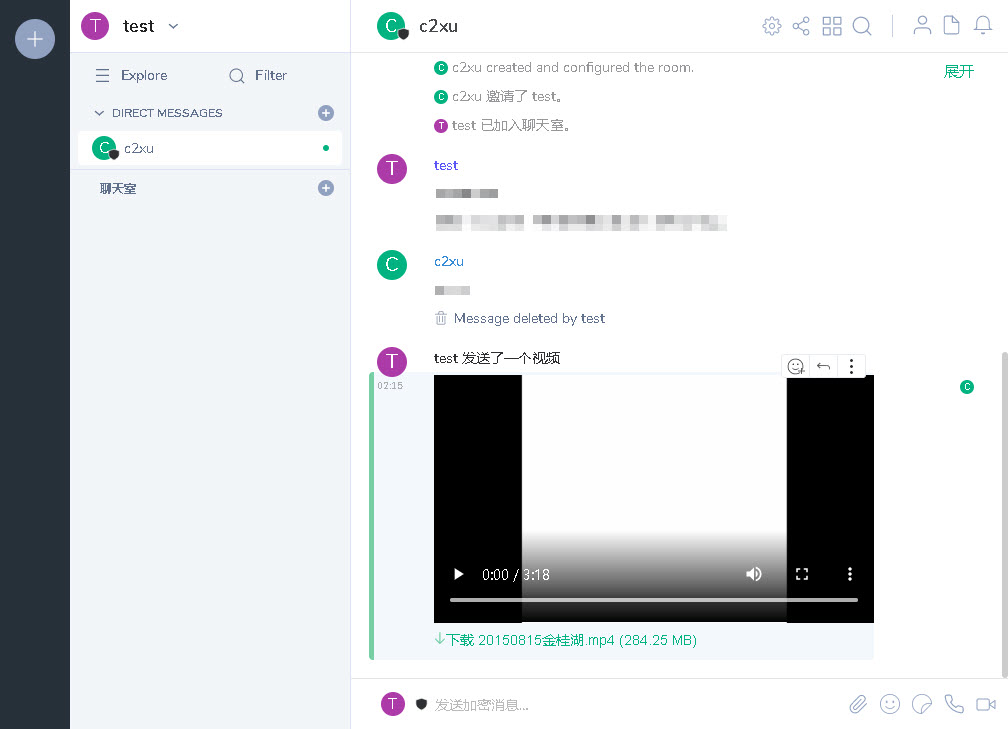Open the apps grid icon in header
1008x729 pixels.
click(832, 26)
